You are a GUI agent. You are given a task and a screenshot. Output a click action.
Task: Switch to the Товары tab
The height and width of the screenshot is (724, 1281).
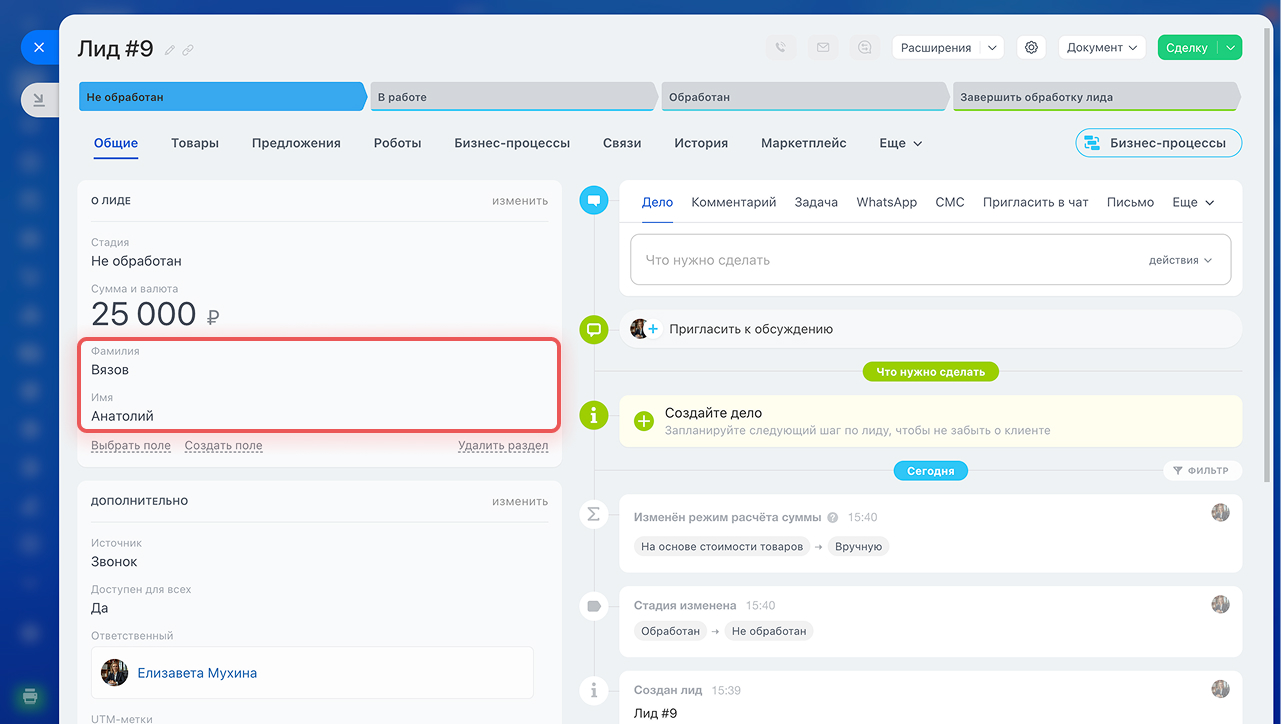click(x=195, y=143)
